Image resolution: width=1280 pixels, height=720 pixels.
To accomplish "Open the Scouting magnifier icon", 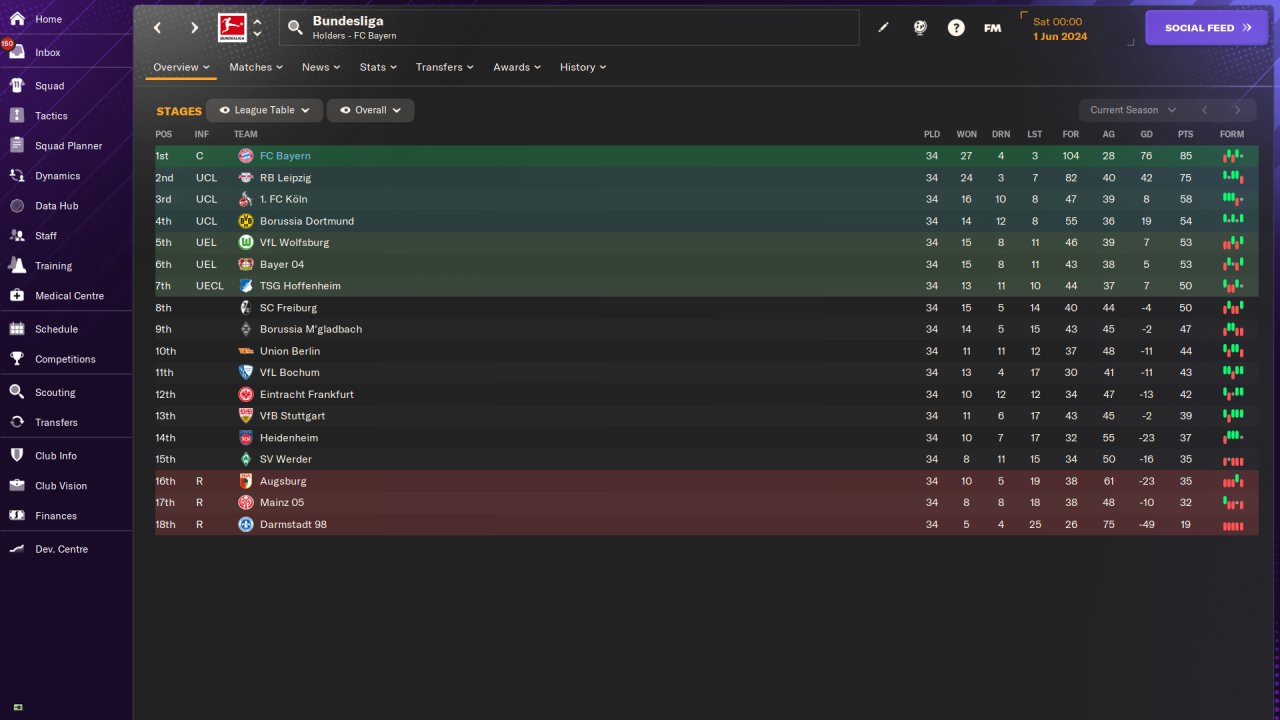I will [17, 392].
